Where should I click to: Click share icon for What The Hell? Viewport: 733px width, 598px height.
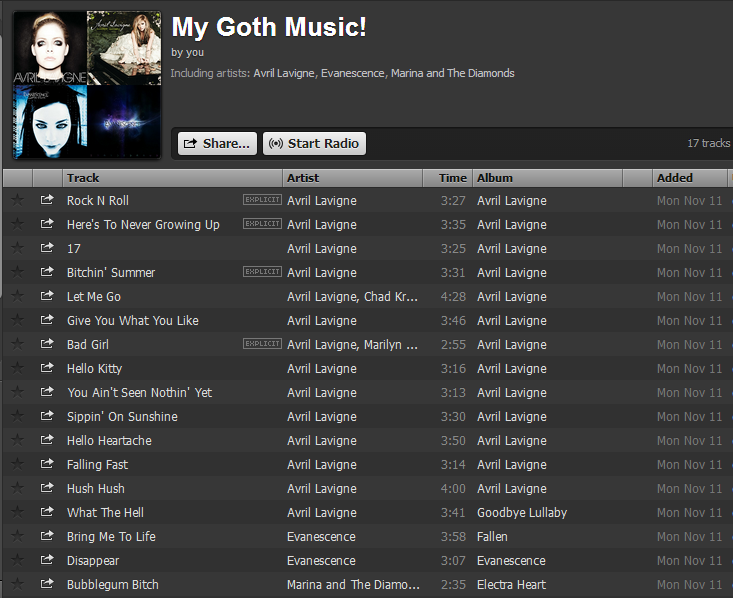(47, 512)
